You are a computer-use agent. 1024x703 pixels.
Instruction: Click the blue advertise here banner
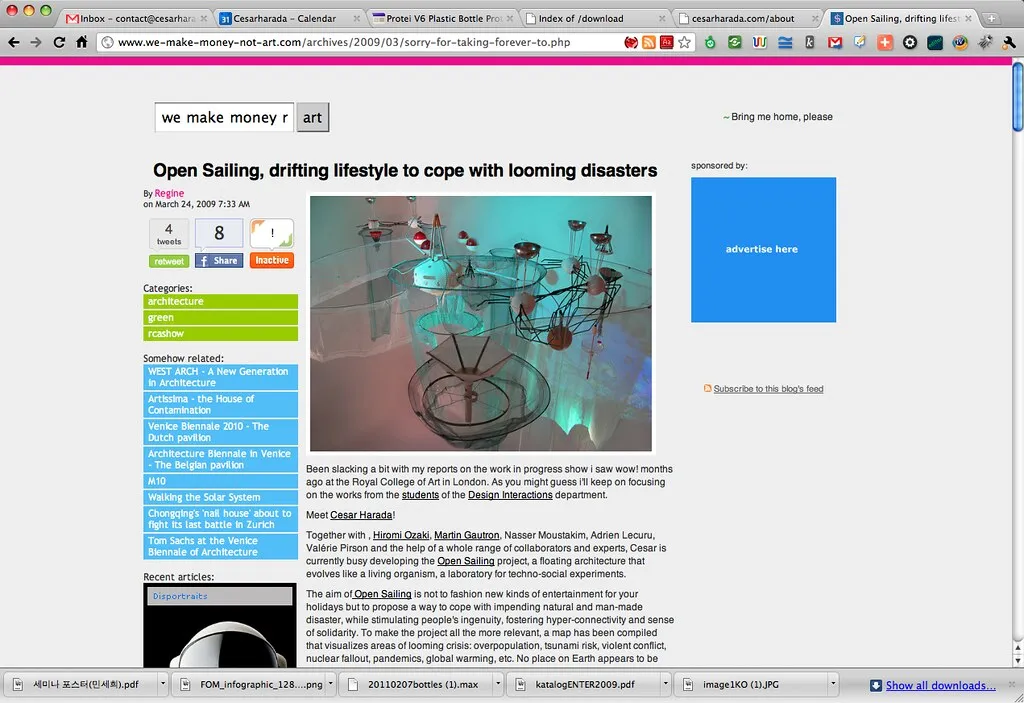tap(763, 250)
